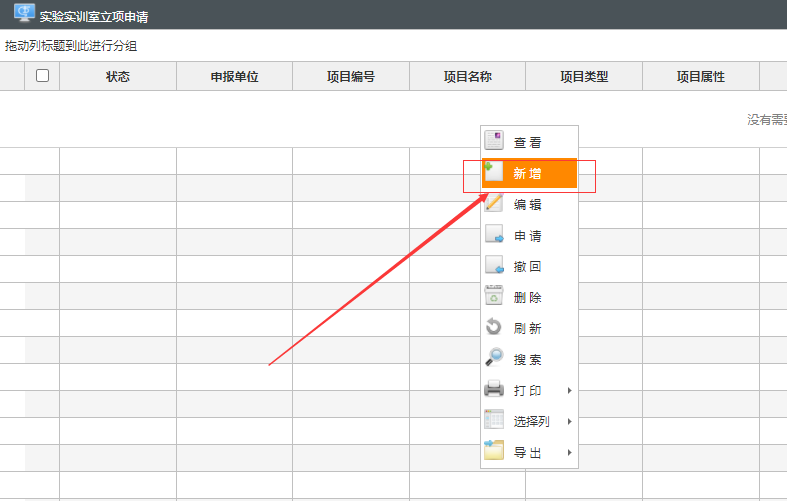This screenshot has height=501, width=787.
Task: Click the Withdraw (撤回) icon
Action: point(494,266)
